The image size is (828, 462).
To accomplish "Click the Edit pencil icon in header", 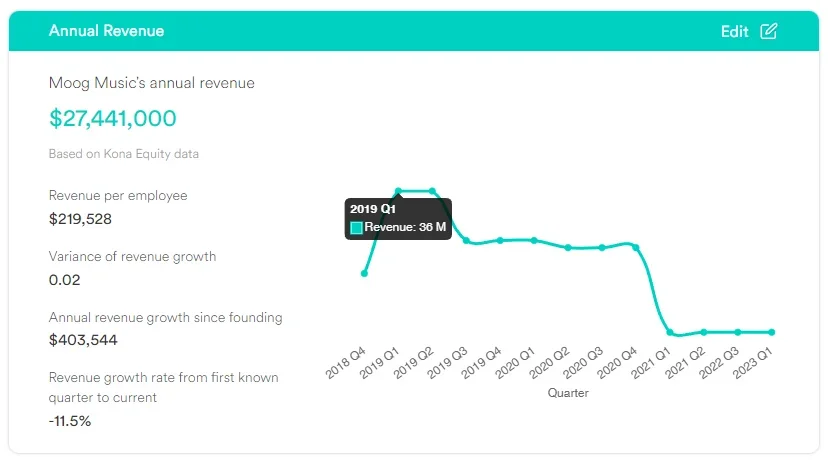I will pos(768,31).
